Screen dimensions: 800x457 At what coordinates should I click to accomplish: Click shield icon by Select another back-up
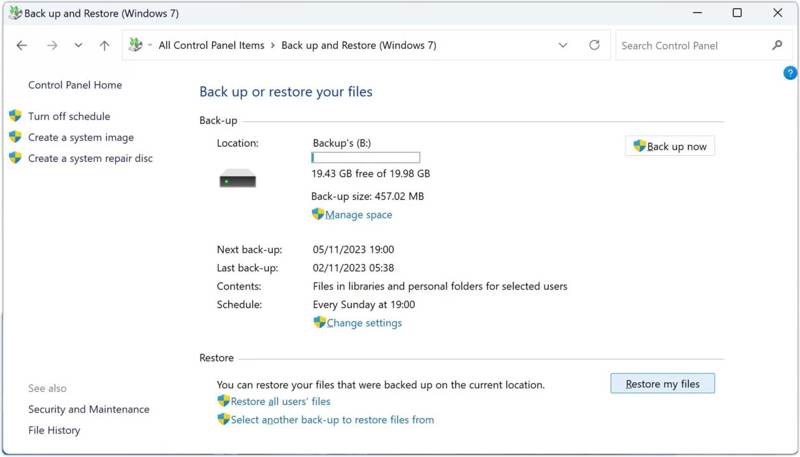tap(223, 419)
